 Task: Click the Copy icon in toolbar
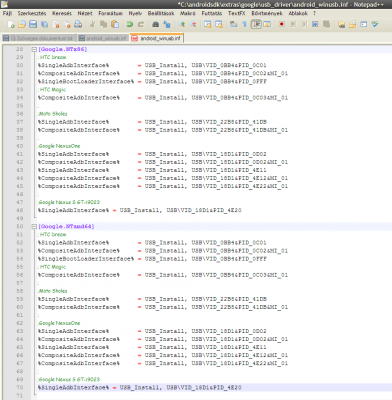pos(104,24)
